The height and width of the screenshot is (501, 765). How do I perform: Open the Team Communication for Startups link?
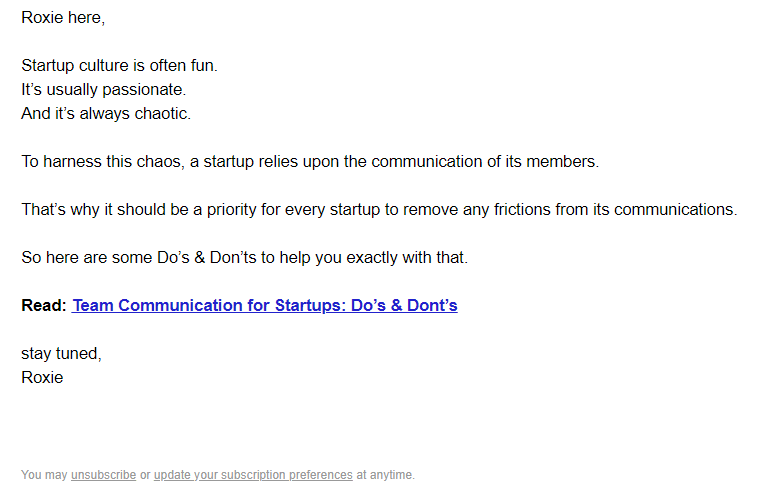coord(265,306)
